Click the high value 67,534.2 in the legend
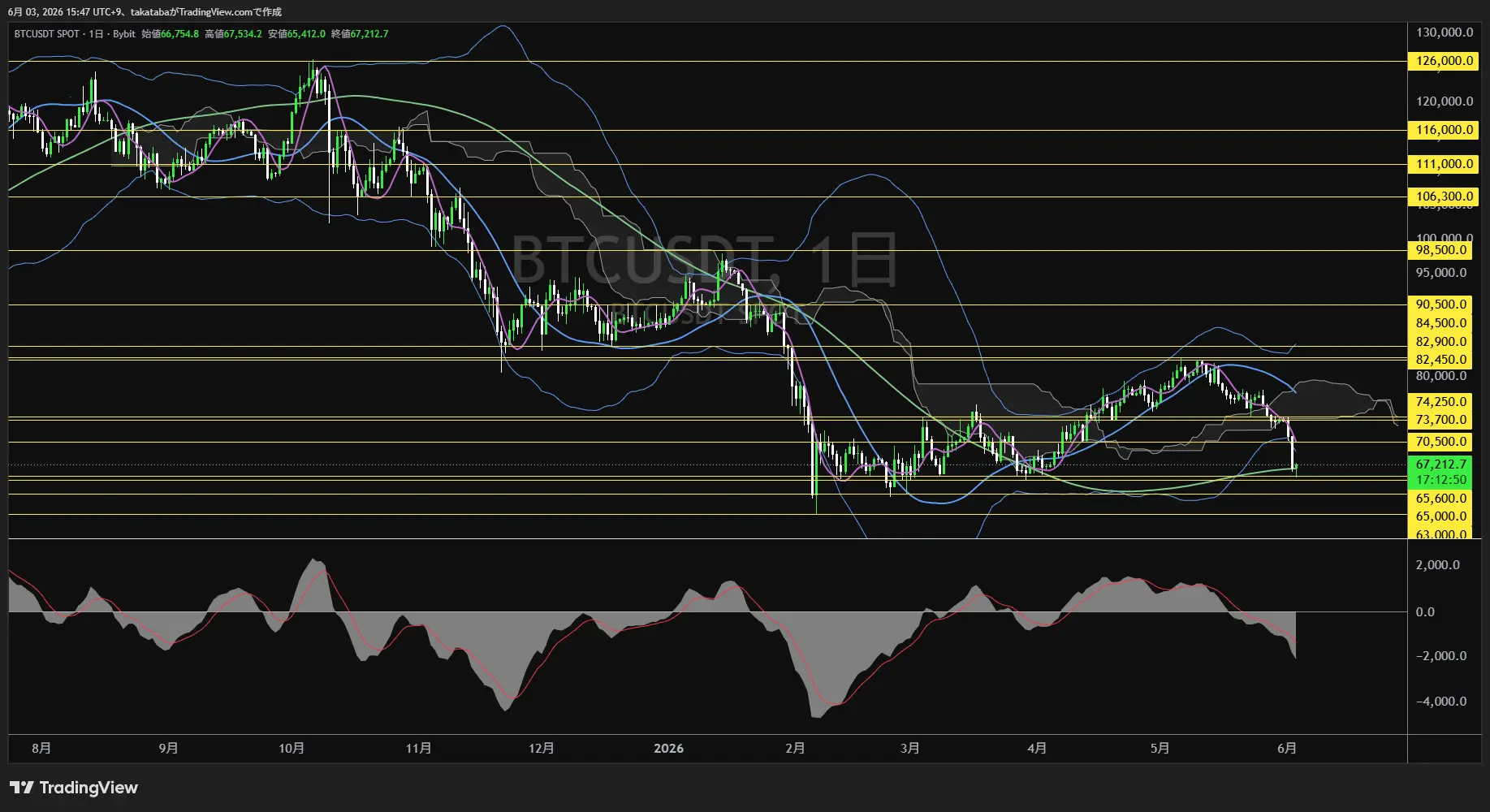1490x812 pixels. (x=243, y=34)
